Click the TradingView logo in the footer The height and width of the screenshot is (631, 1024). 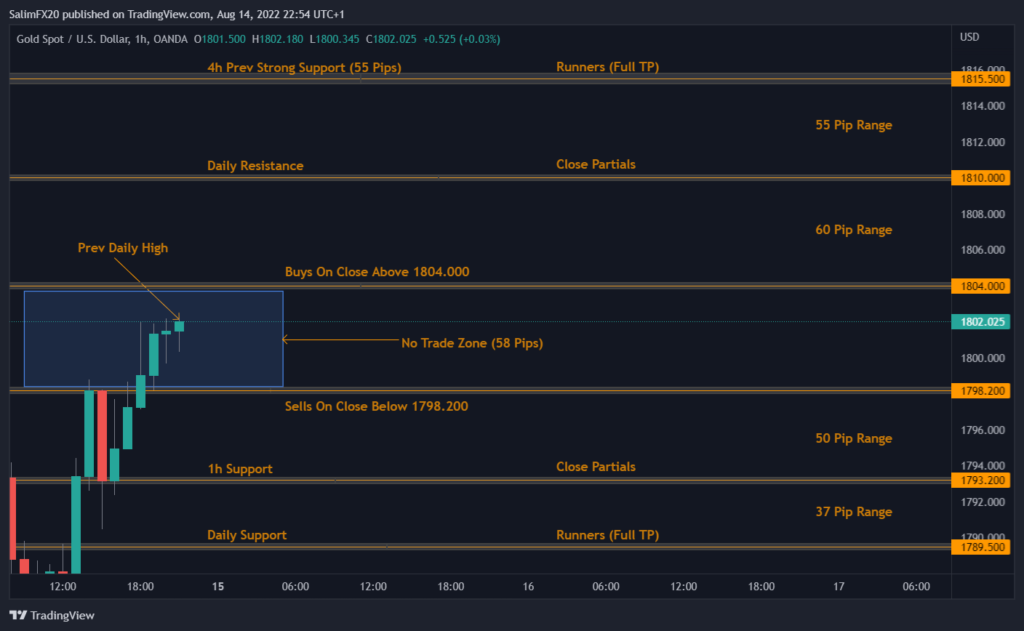point(52,615)
